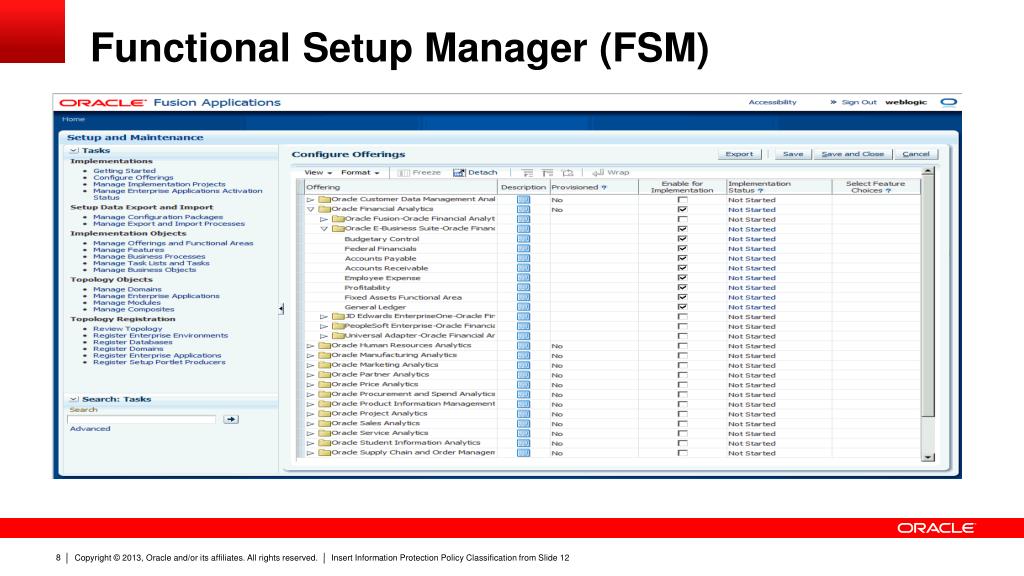
Task: Open description icon for Budgetary Control row
Action: tap(523, 239)
